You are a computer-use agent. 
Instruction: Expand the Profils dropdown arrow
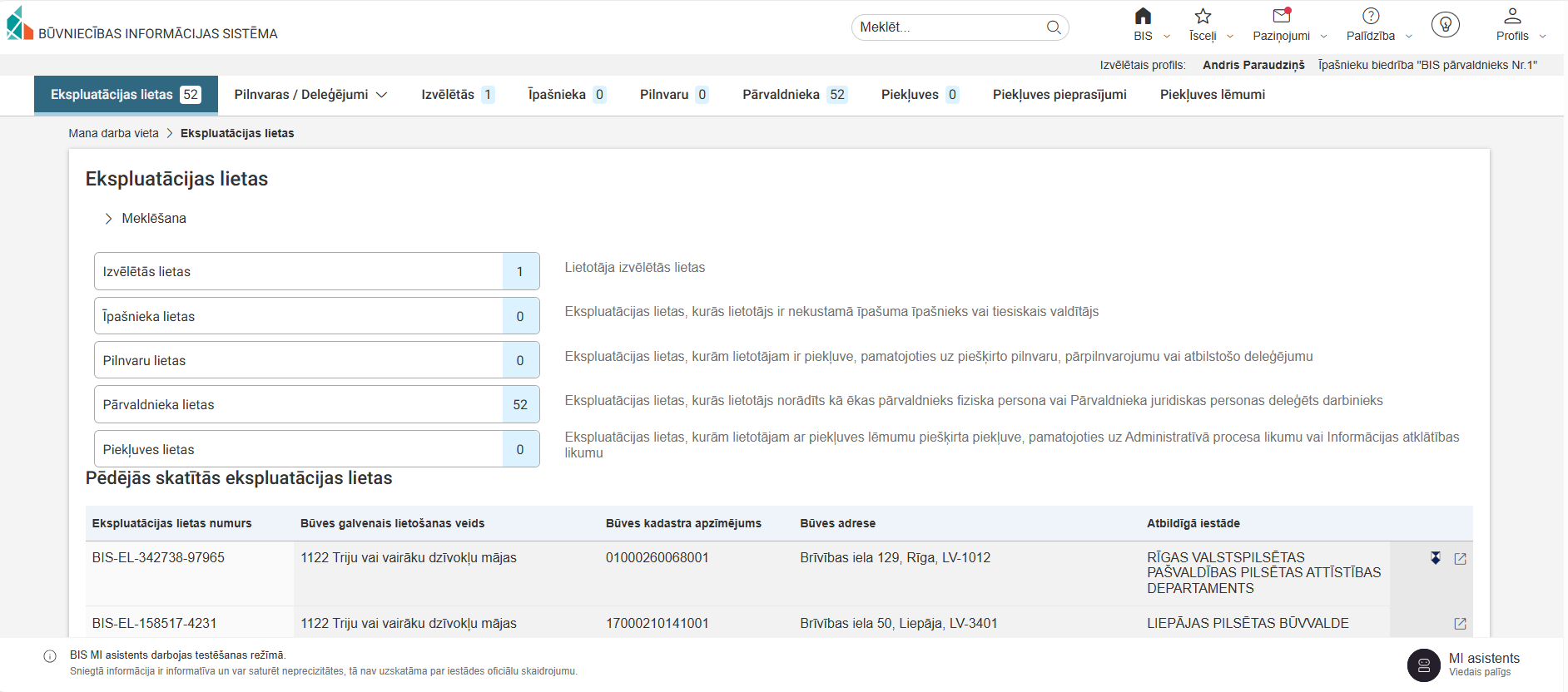(1542, 37)
